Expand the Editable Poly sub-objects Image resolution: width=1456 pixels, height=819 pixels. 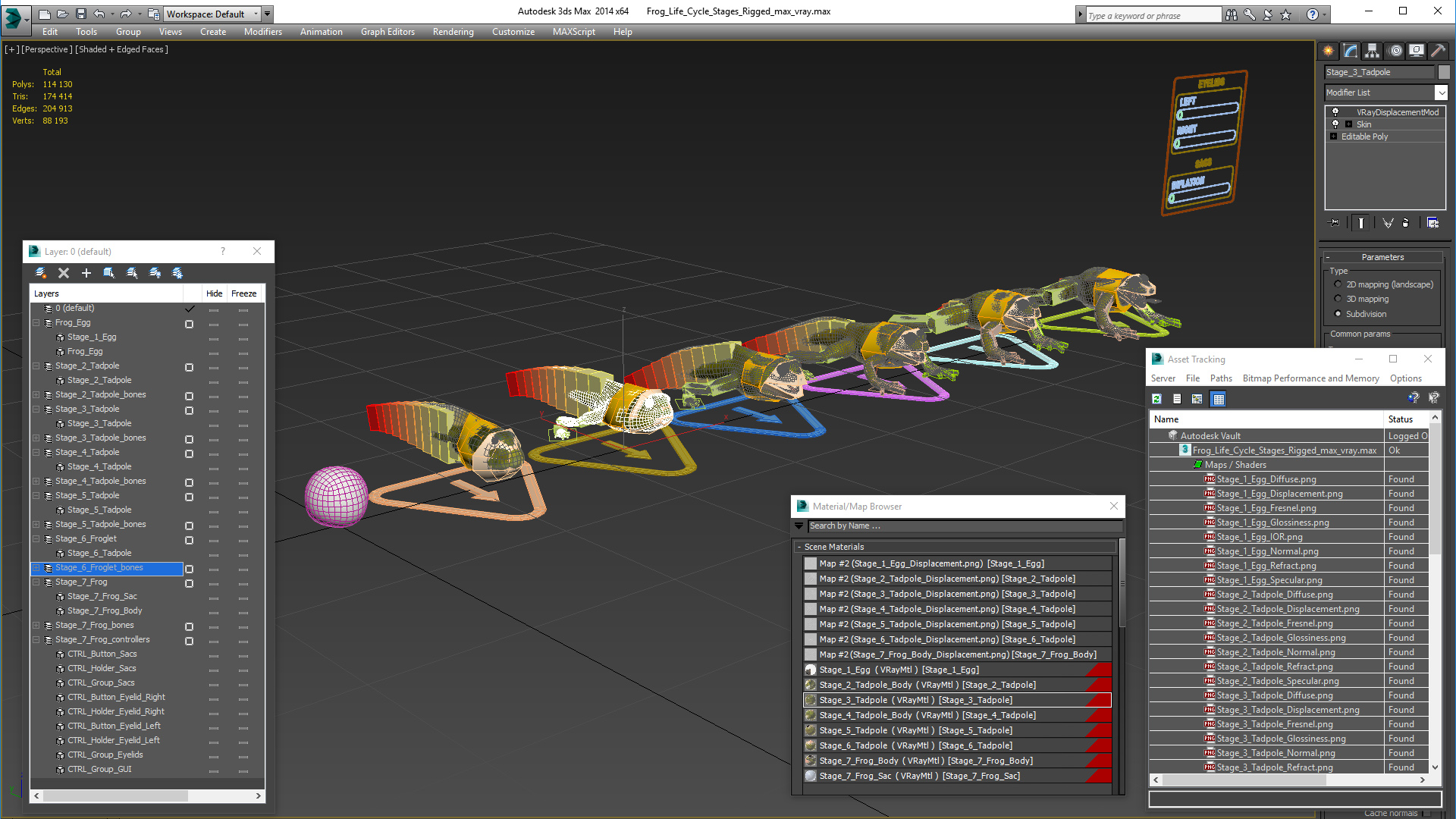[1333, 136]
